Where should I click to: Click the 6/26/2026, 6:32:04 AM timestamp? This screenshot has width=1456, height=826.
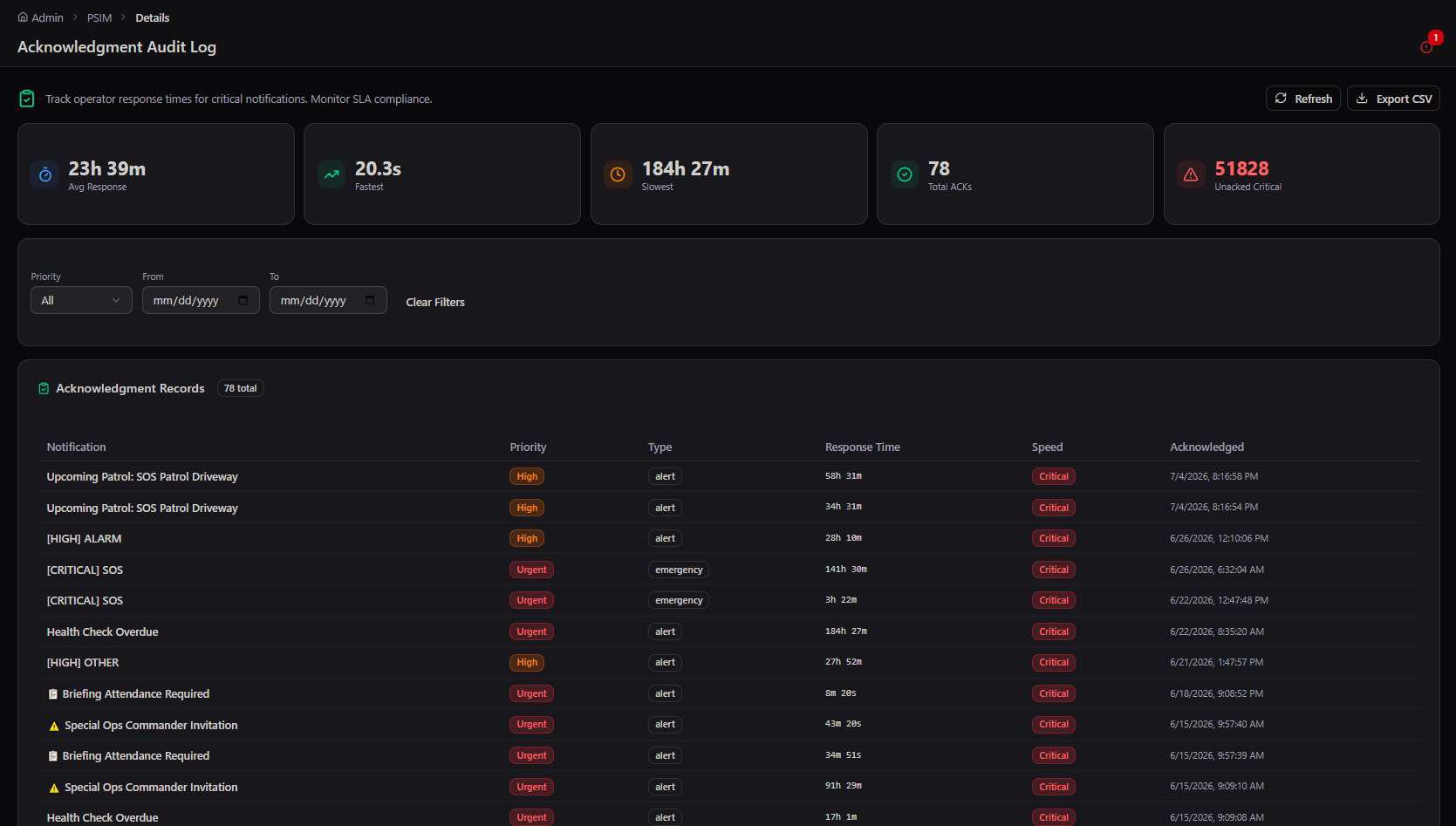(x=1217, y=570)
